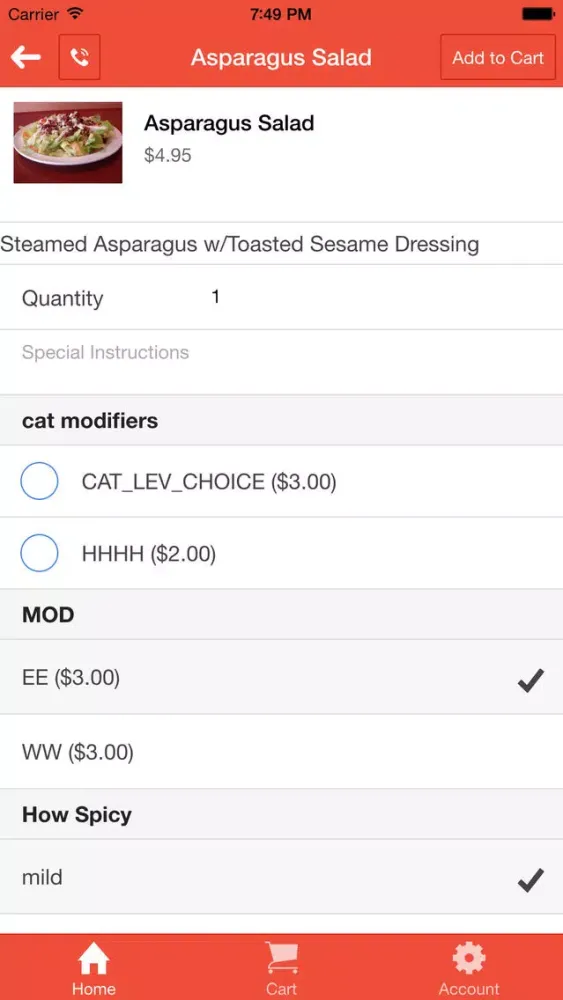View the Asparagus Salad photo thumbnail
Viewport: 563px width, 1000px height.
[x=68, y=142]
